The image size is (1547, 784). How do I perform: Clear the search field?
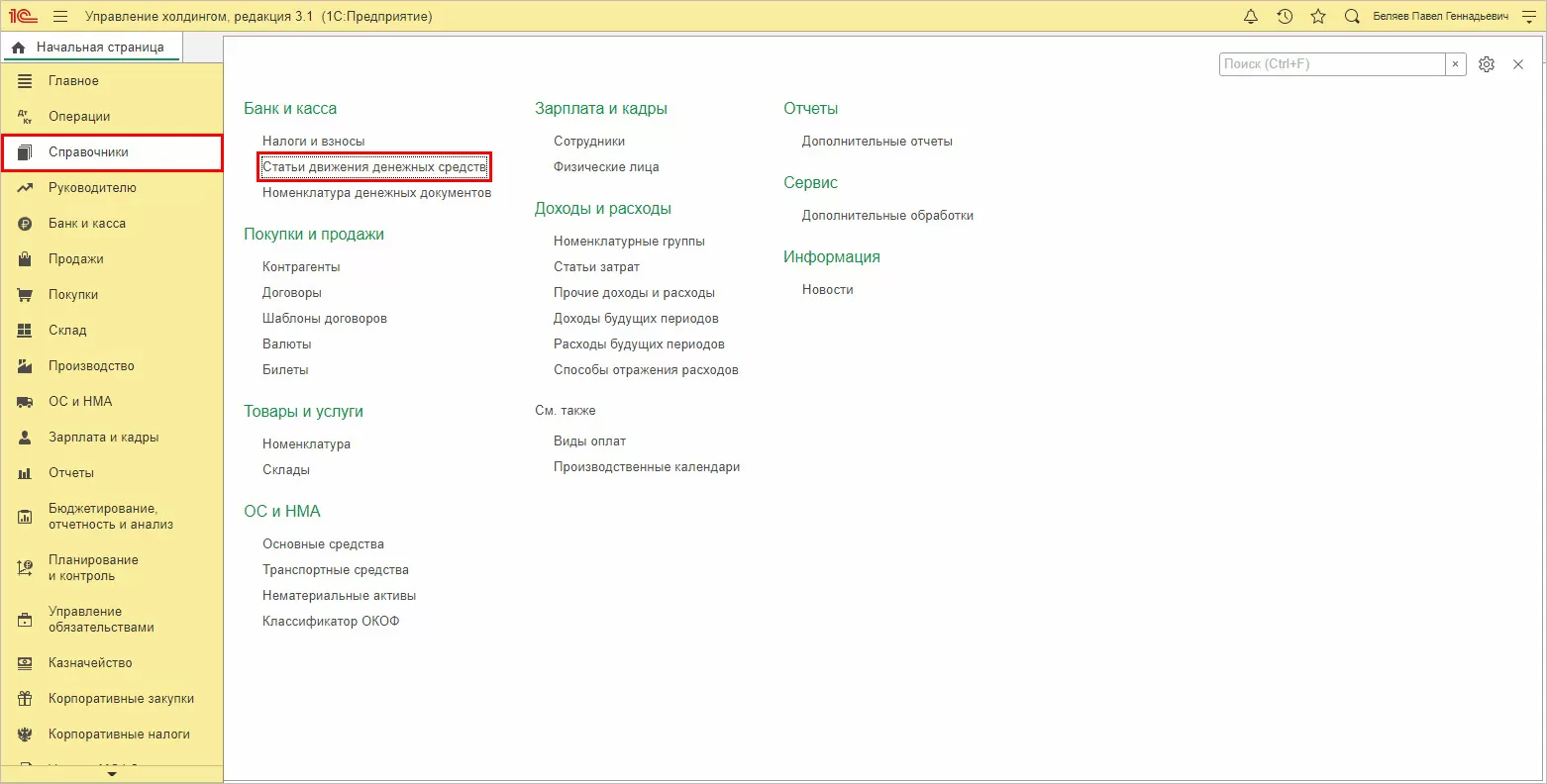tap(1455, 64)
